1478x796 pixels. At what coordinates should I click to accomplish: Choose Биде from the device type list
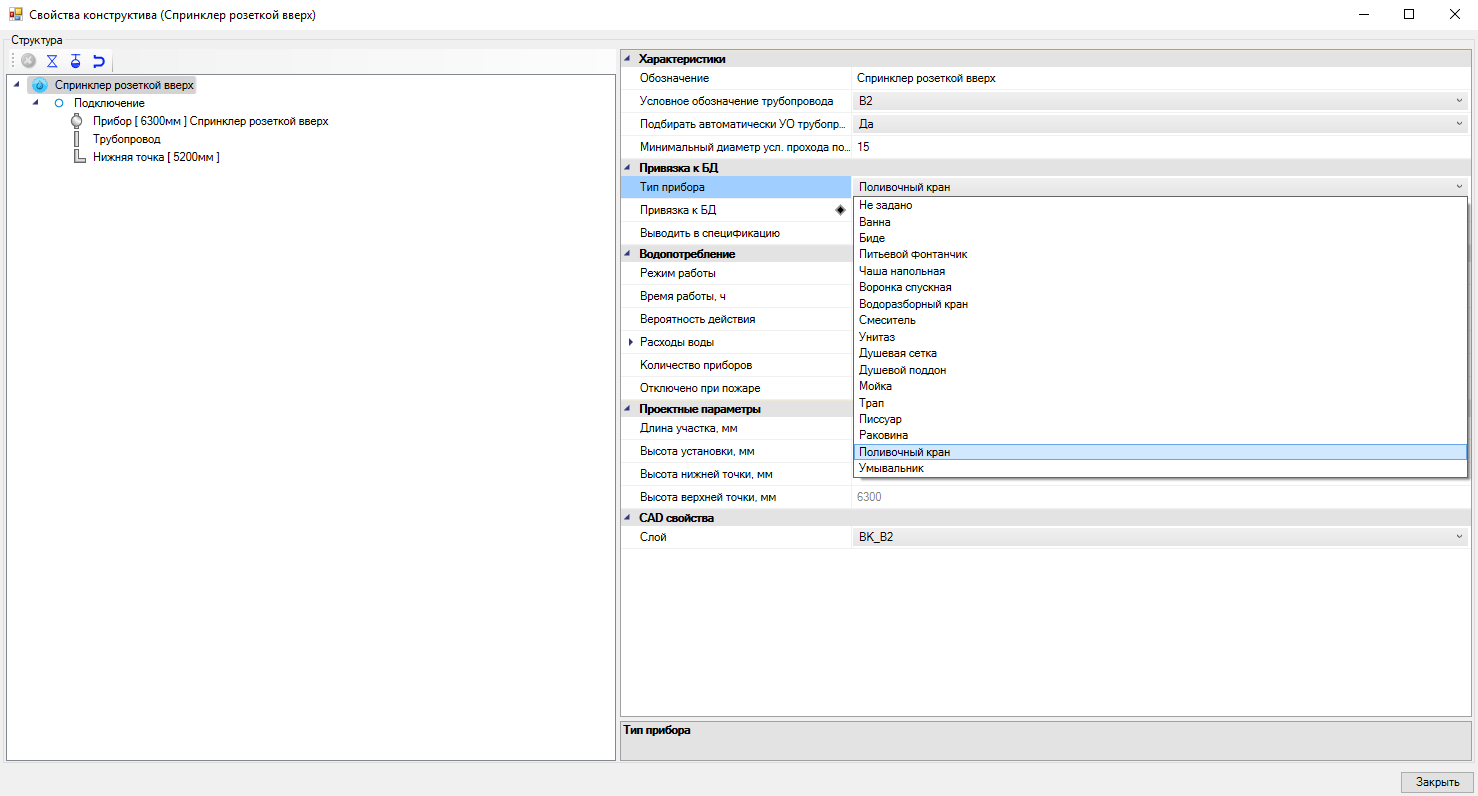pyautogui.click(x=1160, y=238)
